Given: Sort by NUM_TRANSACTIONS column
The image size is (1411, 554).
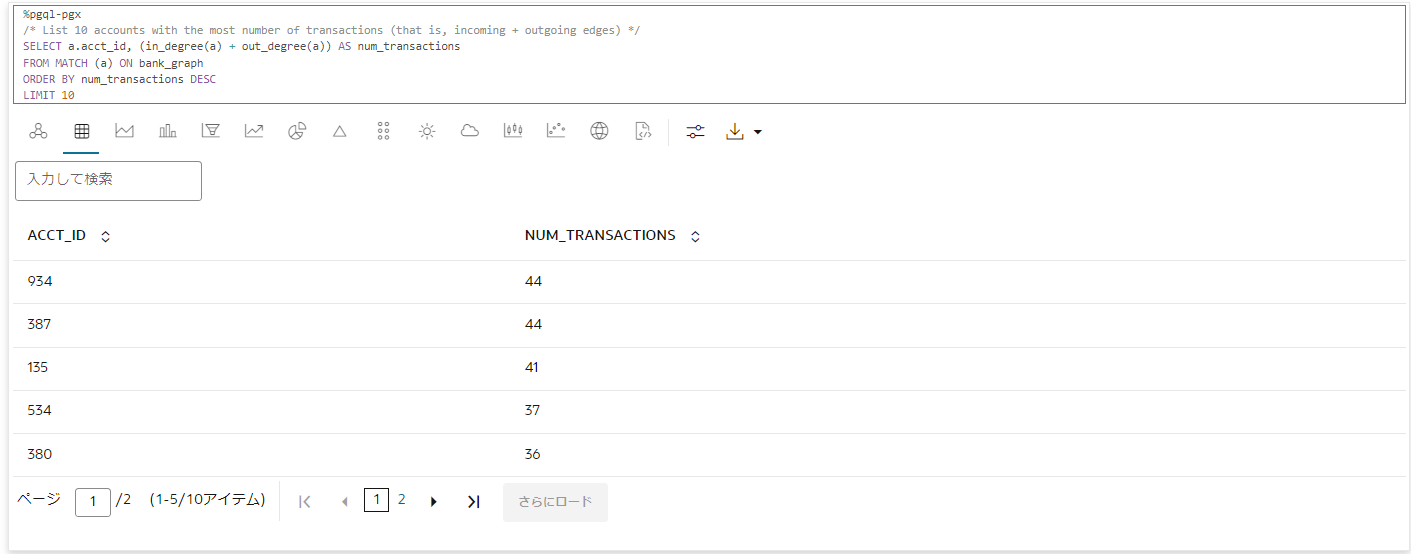Looking at the screenshot, I should click(695, 237).
